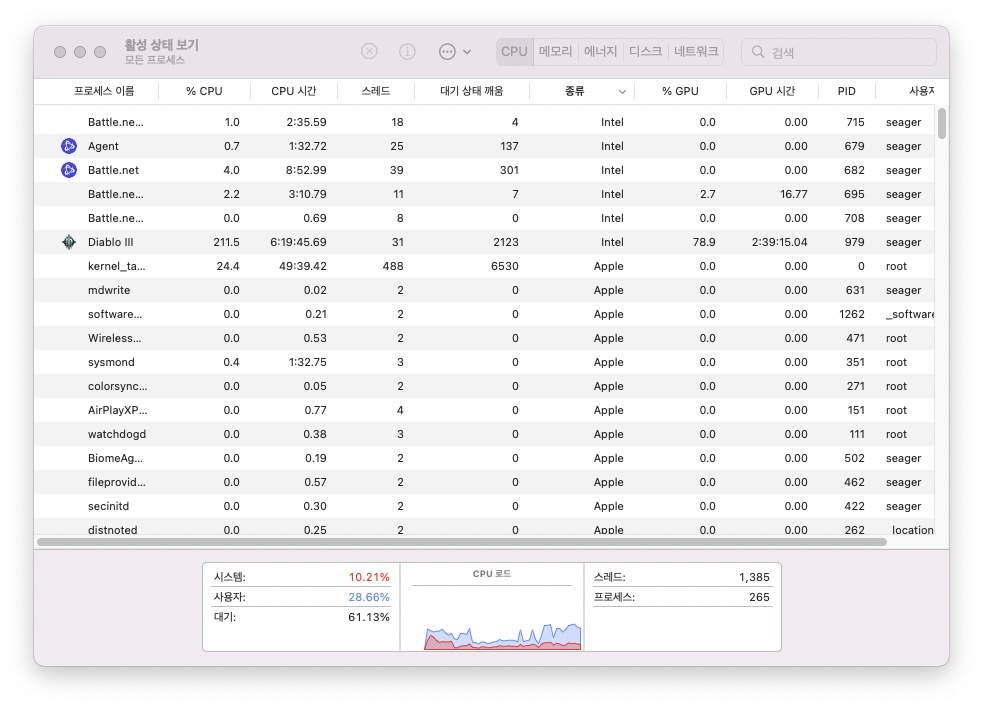Click PID 1262 cell
Screen dimensions: 983x708
pyautogui.click(x=852, y=314)
